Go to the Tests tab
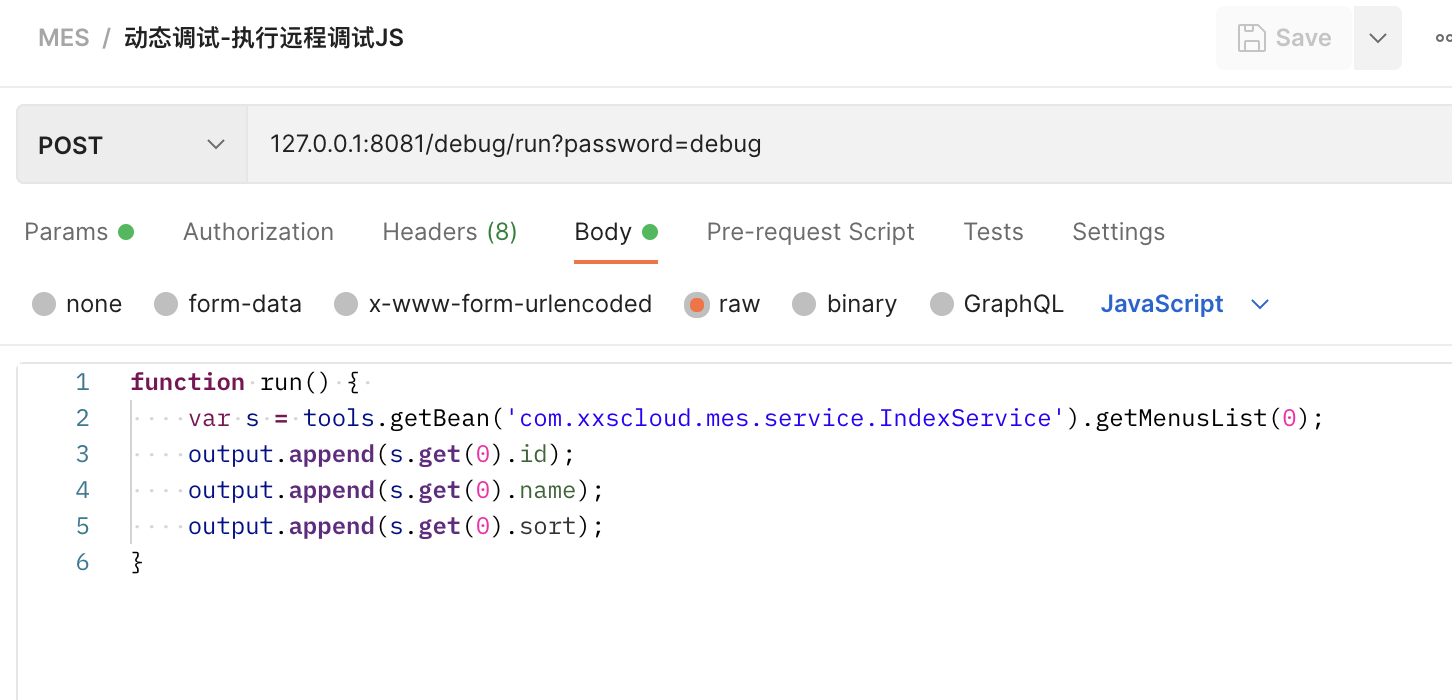Image resolution: width=1452 pixels, height=700 pixels. click(993, 232)
